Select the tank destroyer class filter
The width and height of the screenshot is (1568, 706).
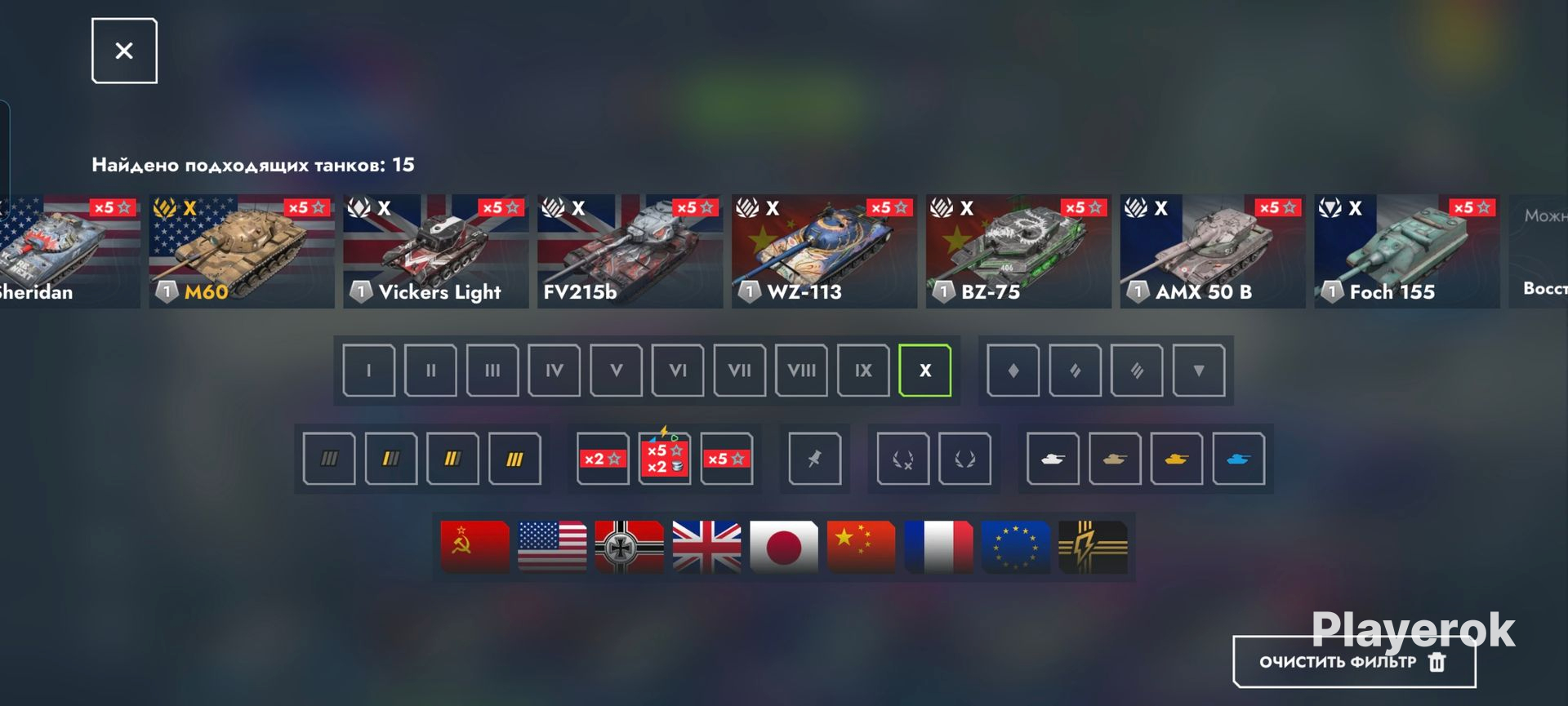tap(1198, 371)
